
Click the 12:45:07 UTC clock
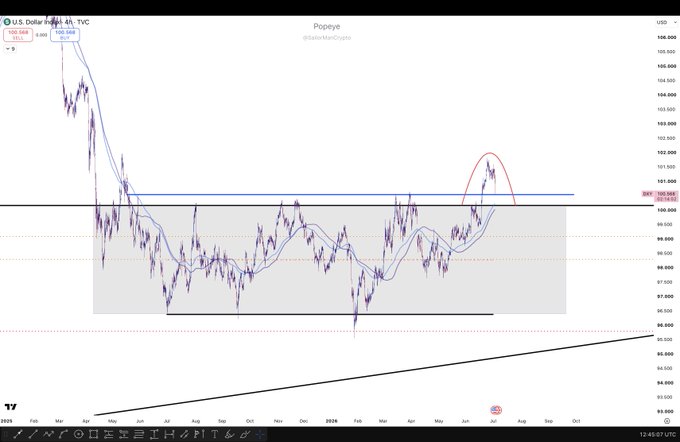pos(657,434)
